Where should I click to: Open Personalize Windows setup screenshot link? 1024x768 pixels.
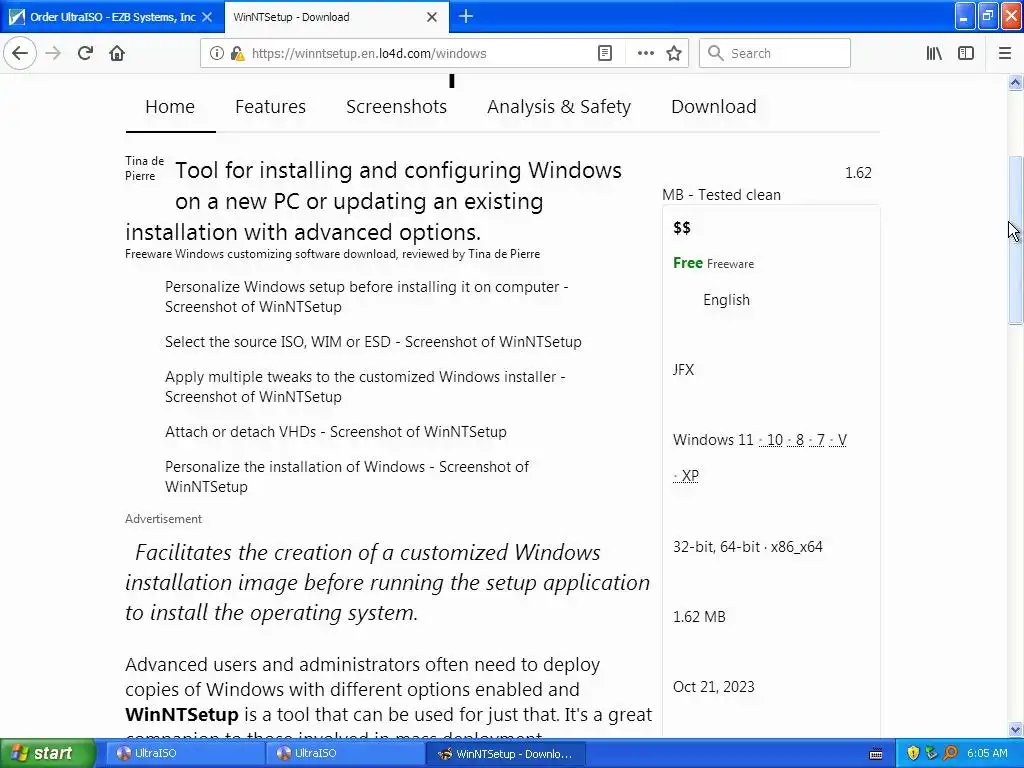click(366, 296)
